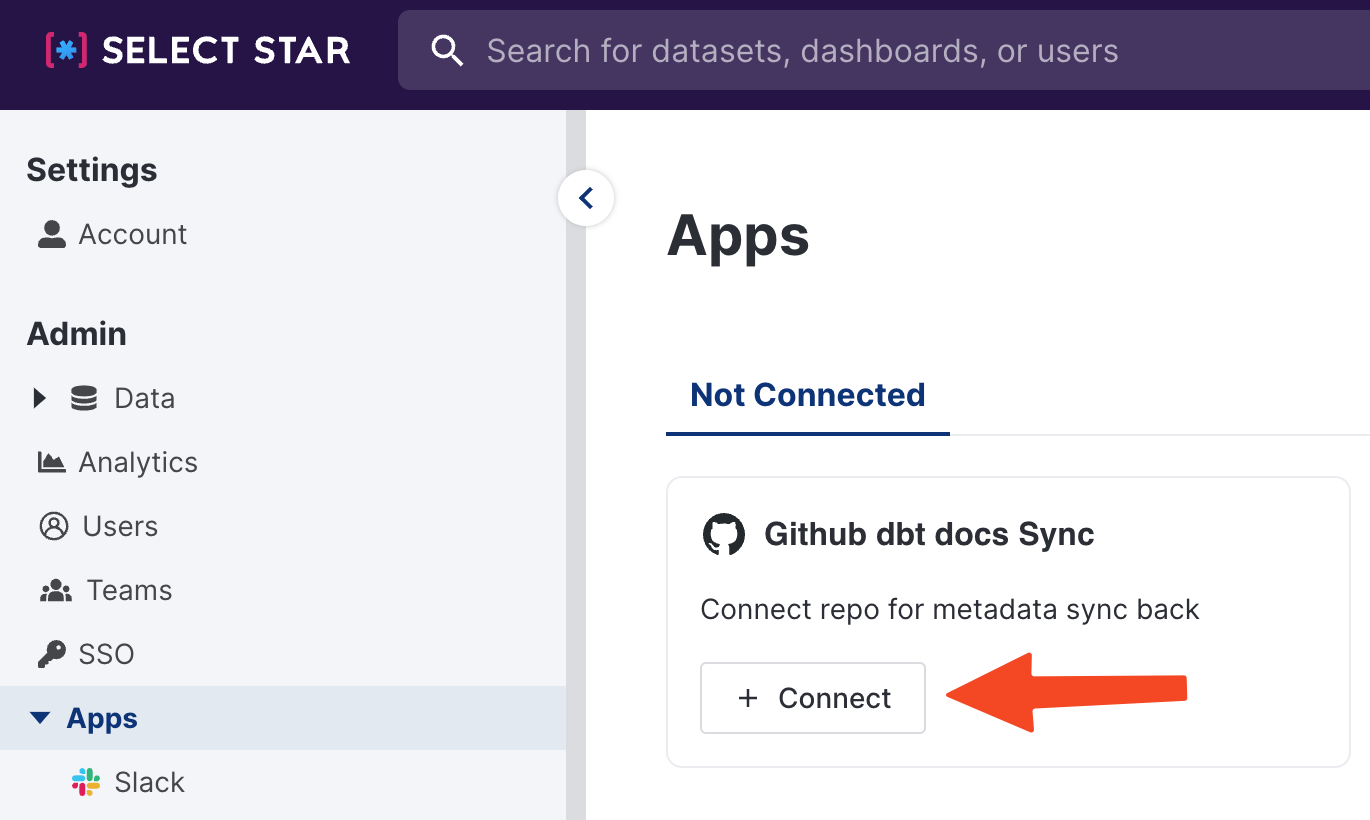Go to Account settings
The height and width of the screenshot is (820, 1370).
coord(132,234)
